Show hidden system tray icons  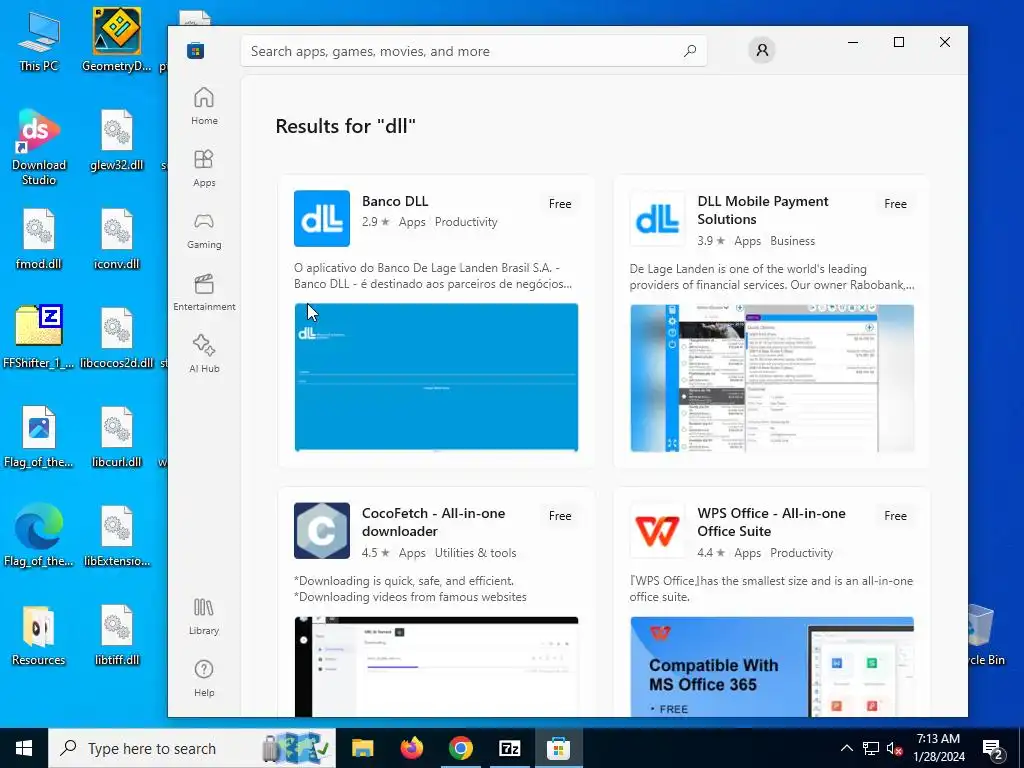(846, 748)
